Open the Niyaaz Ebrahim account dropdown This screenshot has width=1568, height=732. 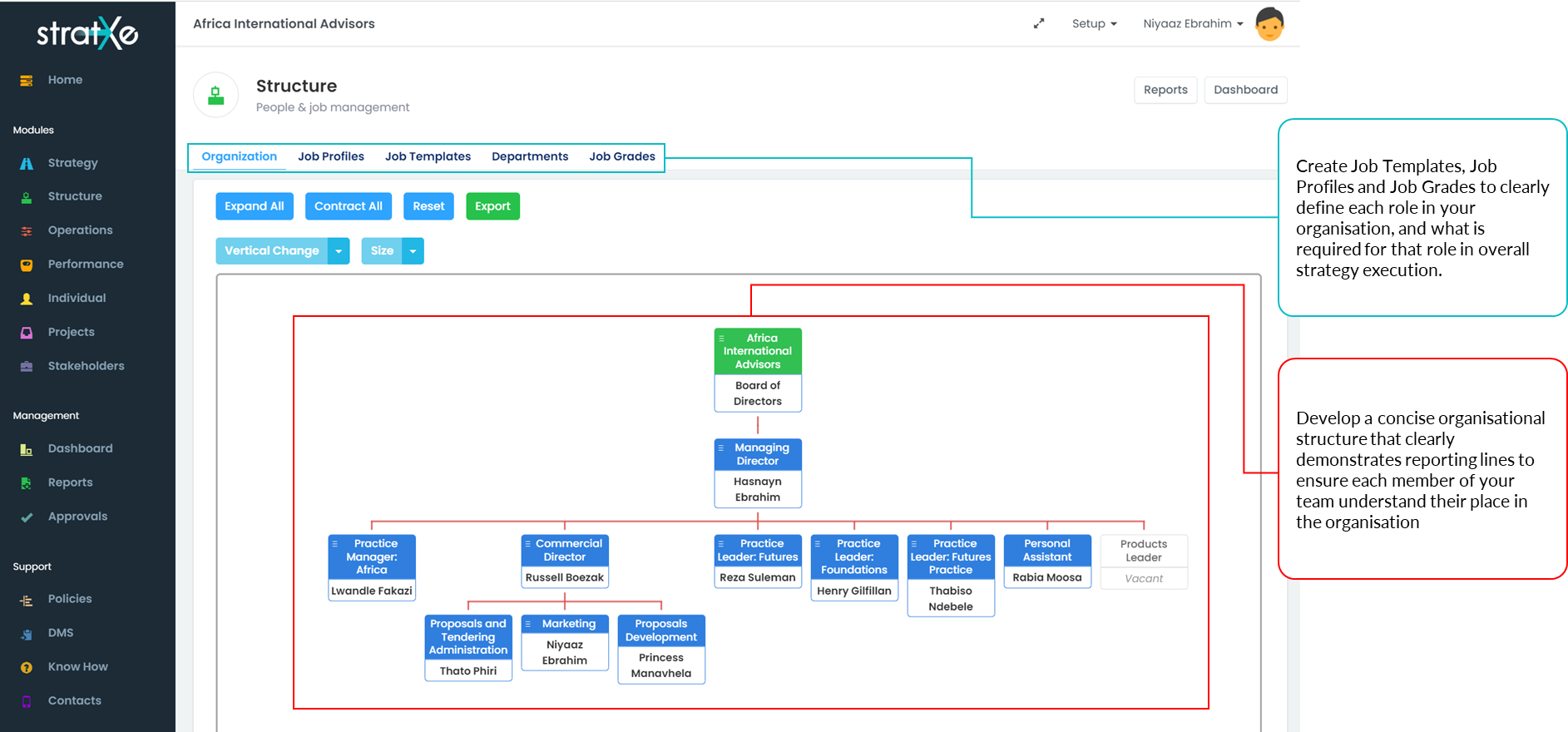1193,23
